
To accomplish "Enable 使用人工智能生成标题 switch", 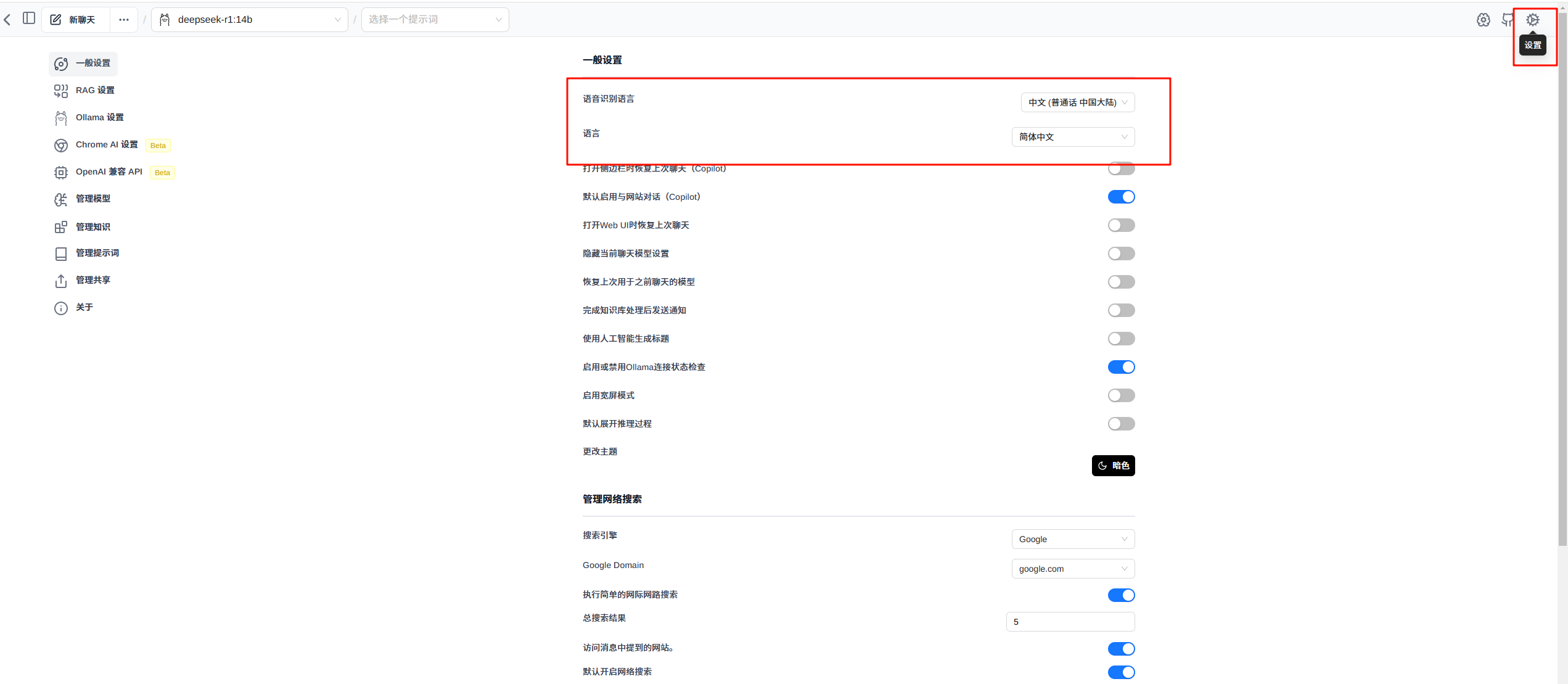I will (x=1121, y=339).
